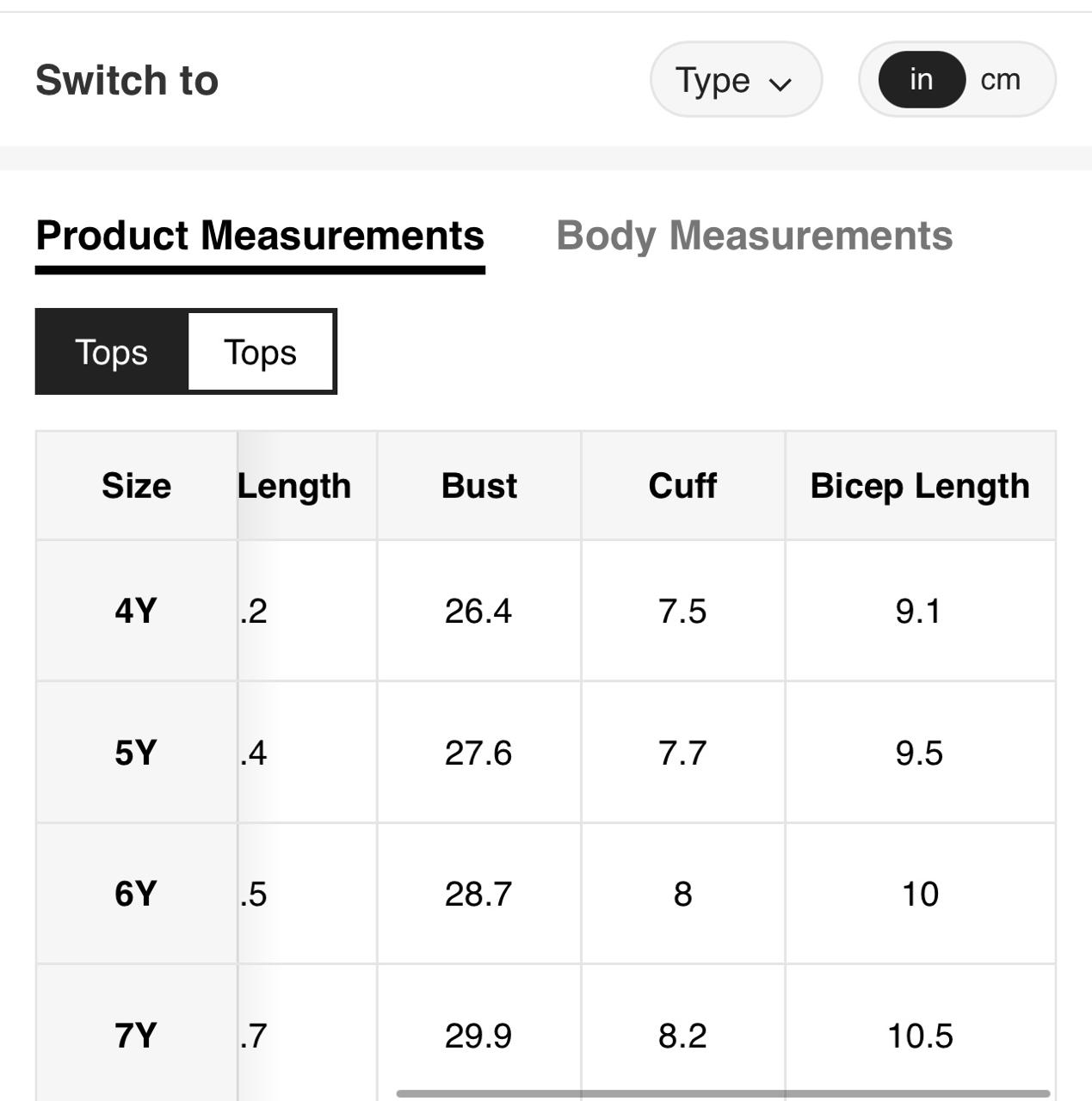This screenshot has height=1101, width=1092.
Task: Select the 5Y size row label
Action: [x=136, y=753]
